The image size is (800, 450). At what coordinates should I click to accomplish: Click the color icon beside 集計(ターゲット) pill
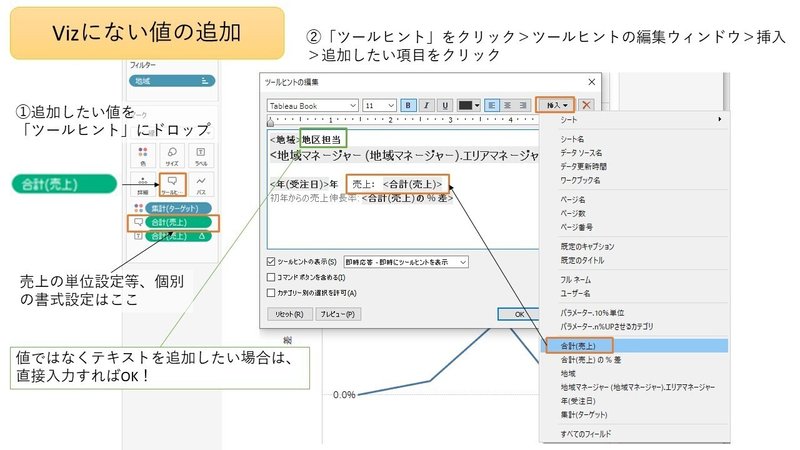(x=138, y=208)
